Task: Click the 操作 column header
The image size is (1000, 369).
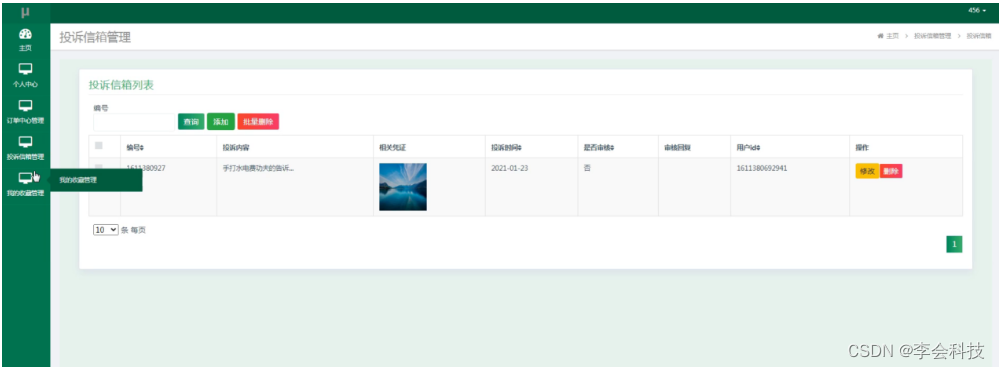Action: coord(862,147)
